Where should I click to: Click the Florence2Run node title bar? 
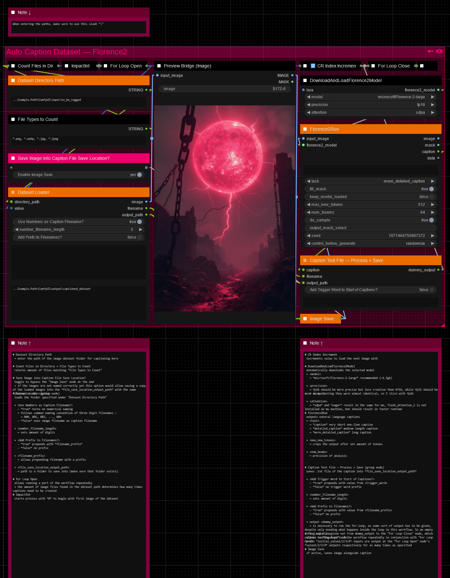tap(371, 129)
